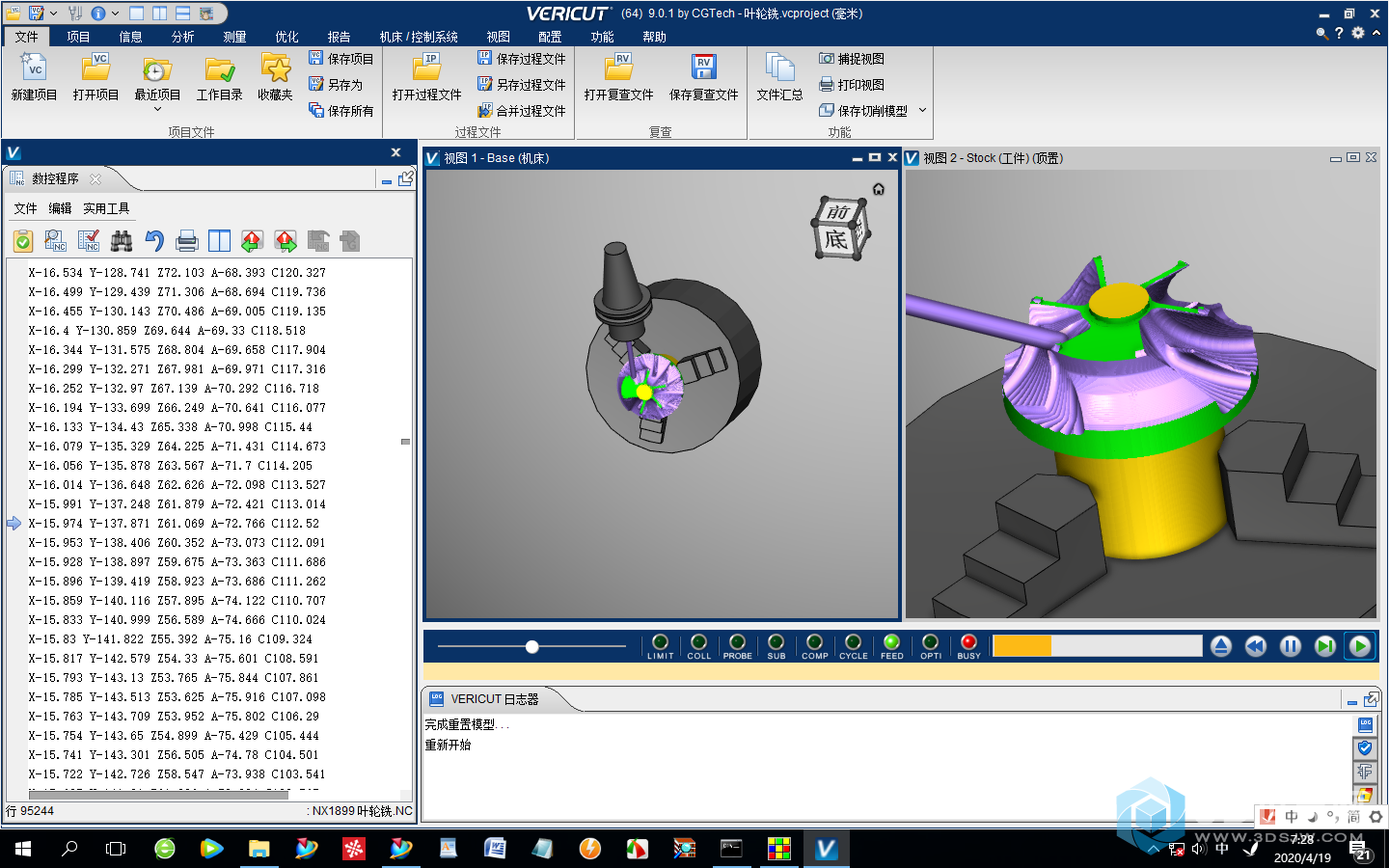Click Save All (保存所有)

coord(340,111)
